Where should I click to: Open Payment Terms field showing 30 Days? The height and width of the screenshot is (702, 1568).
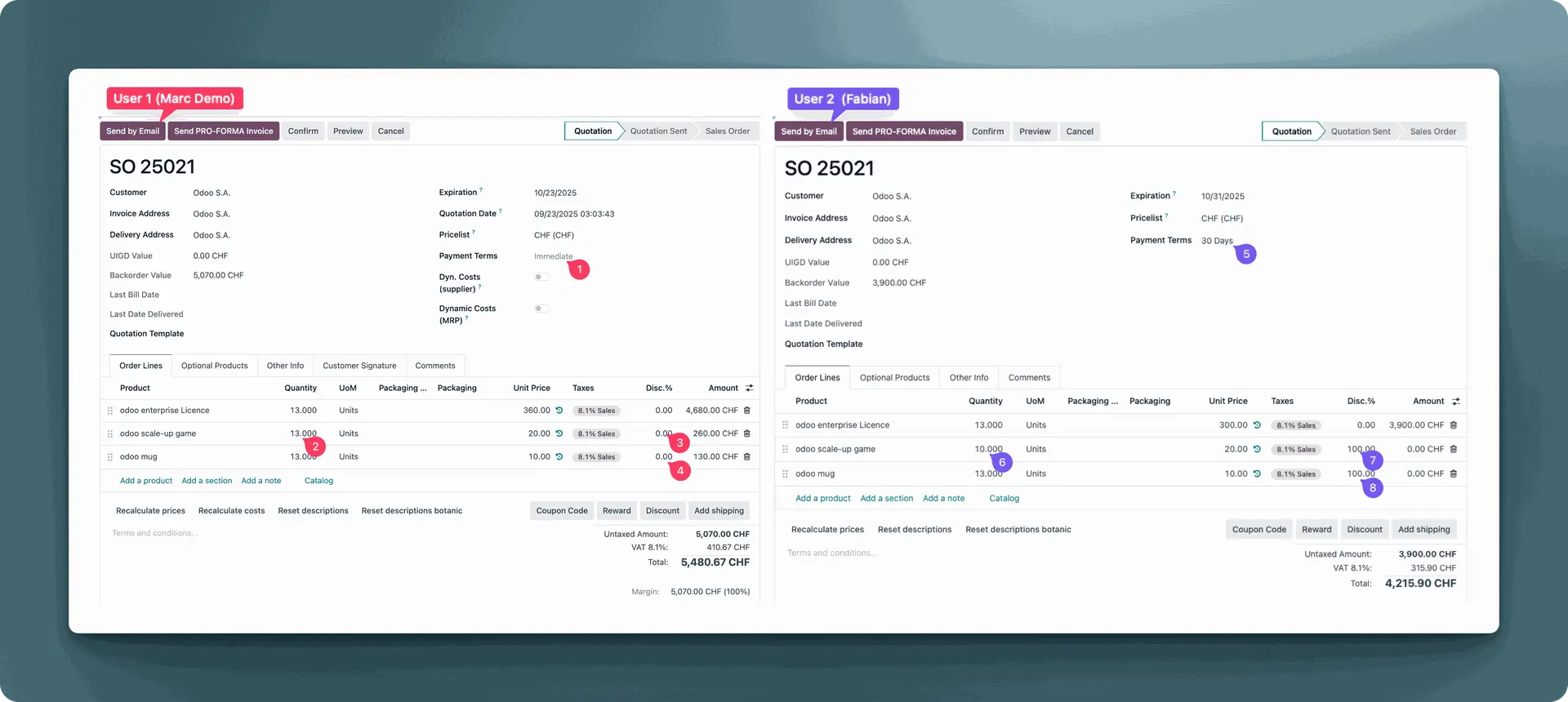tap(1216, 241)
